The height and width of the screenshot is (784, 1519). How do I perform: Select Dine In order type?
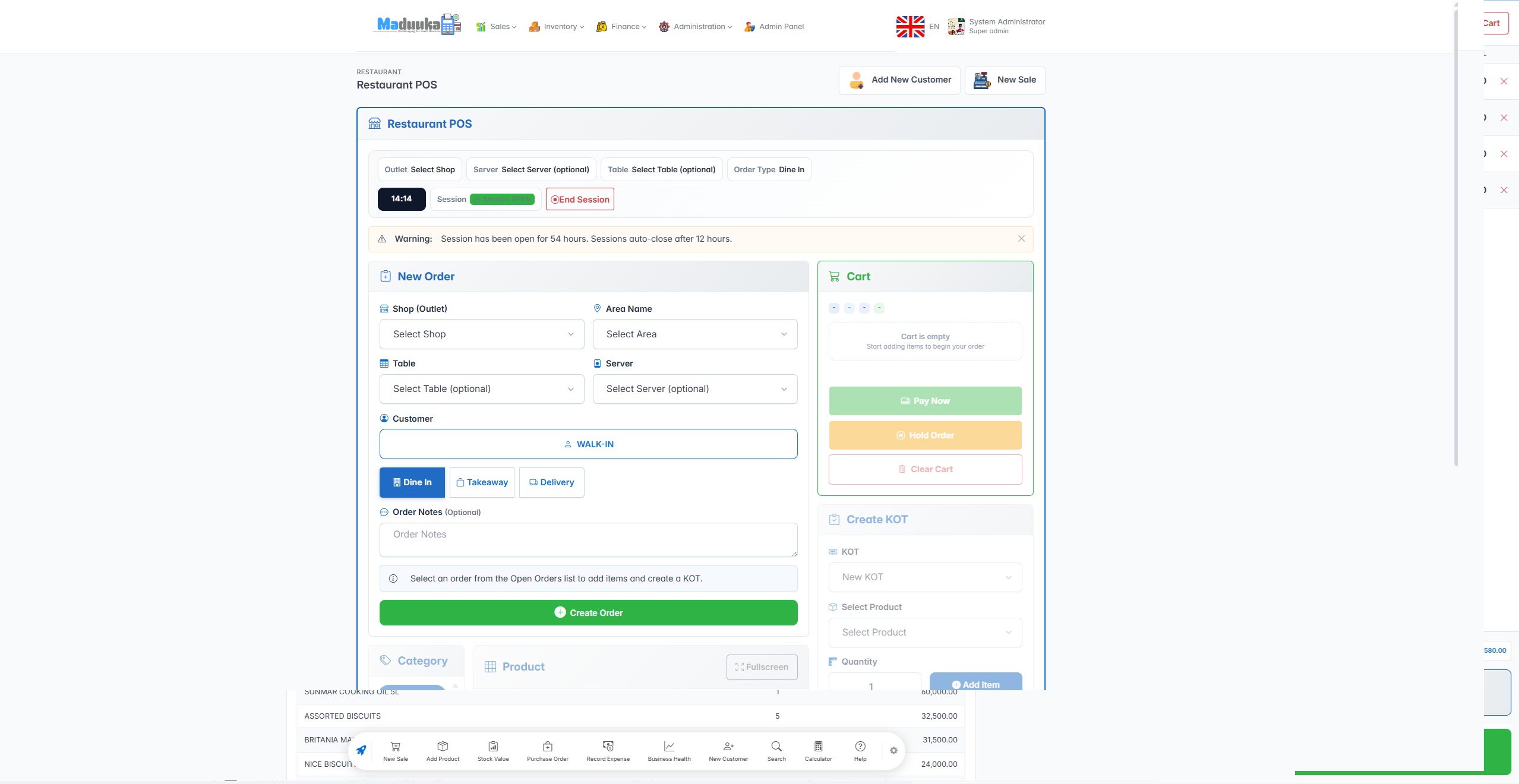tap(412, 482)
